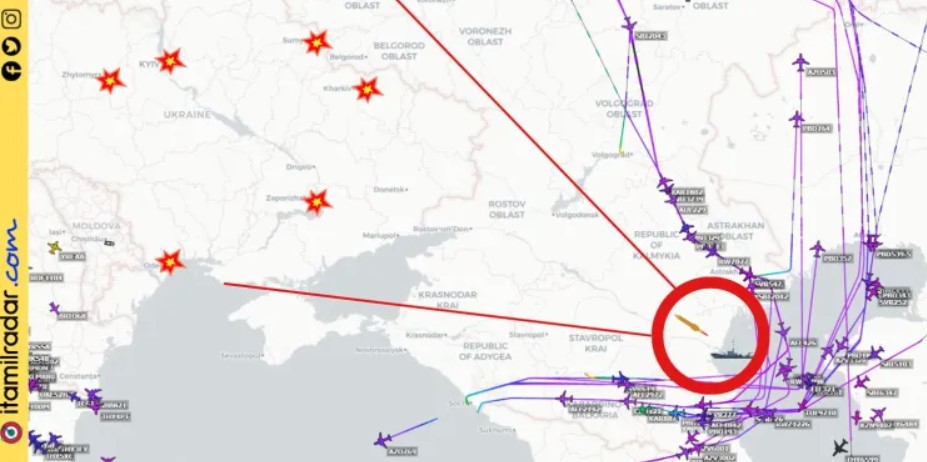Click the explosion marker at Sumy
Screen dimensions: 927x462
click(x=317, y=43)
